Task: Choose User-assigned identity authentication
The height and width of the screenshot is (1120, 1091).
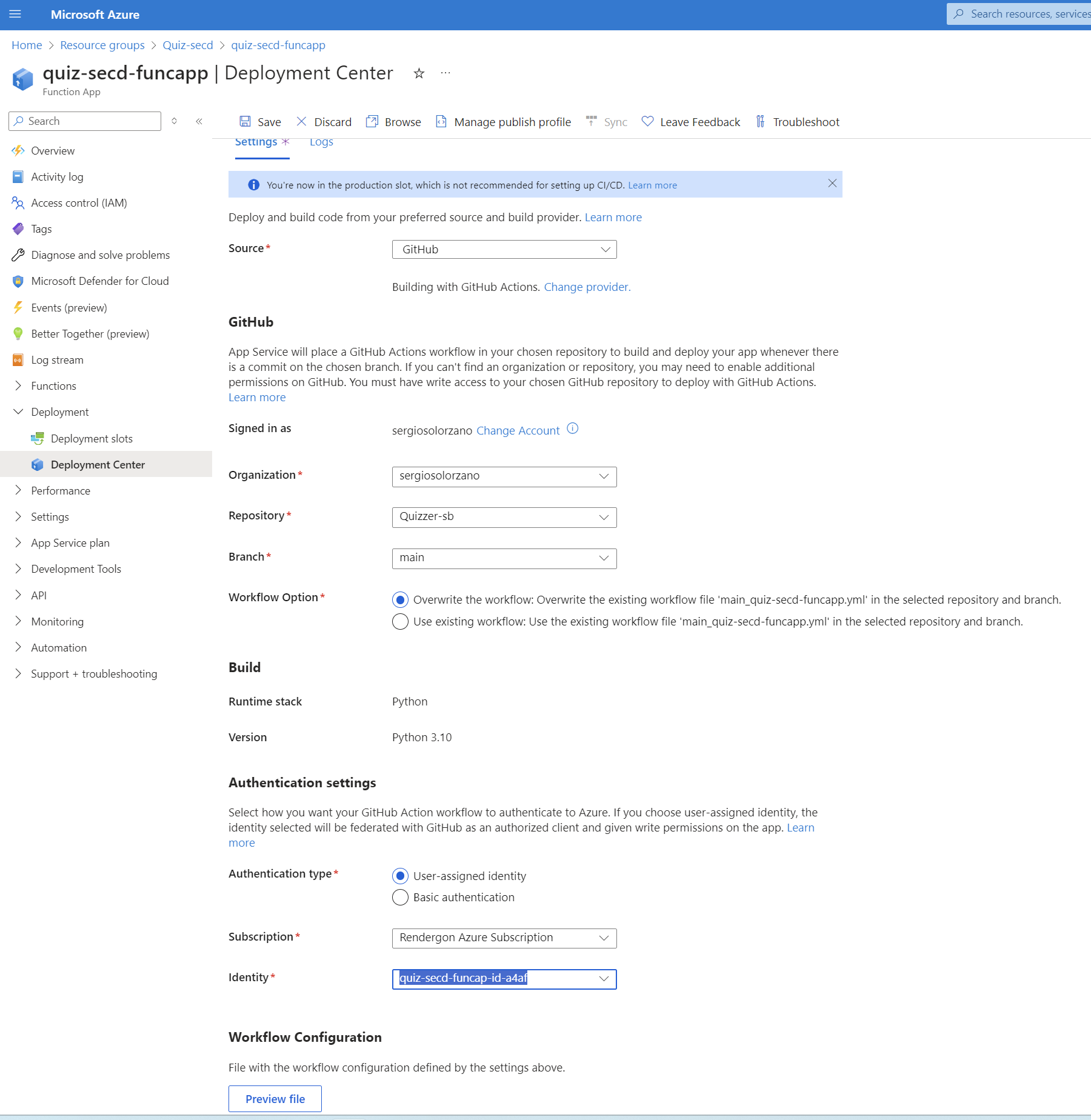Action: (x=400, y=876)
